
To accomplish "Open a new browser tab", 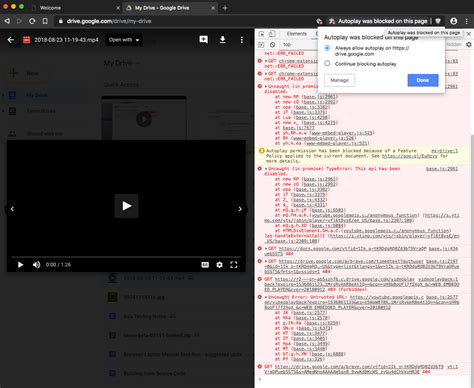I will click(x=225, y=8).
